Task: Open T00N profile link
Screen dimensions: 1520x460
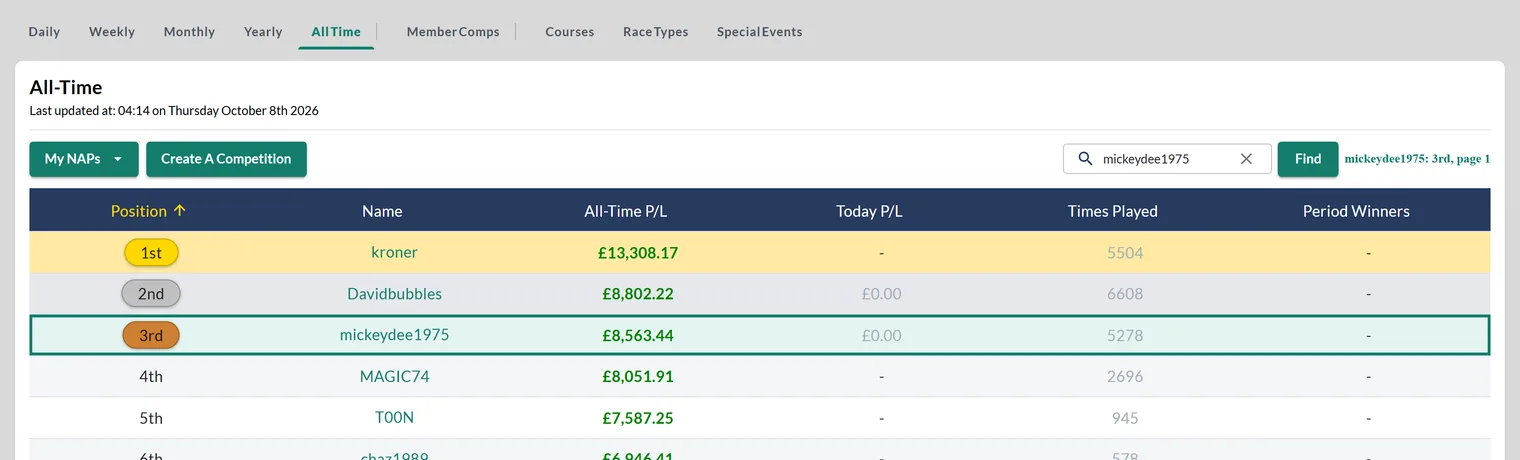Action: (x=394, y=418)
